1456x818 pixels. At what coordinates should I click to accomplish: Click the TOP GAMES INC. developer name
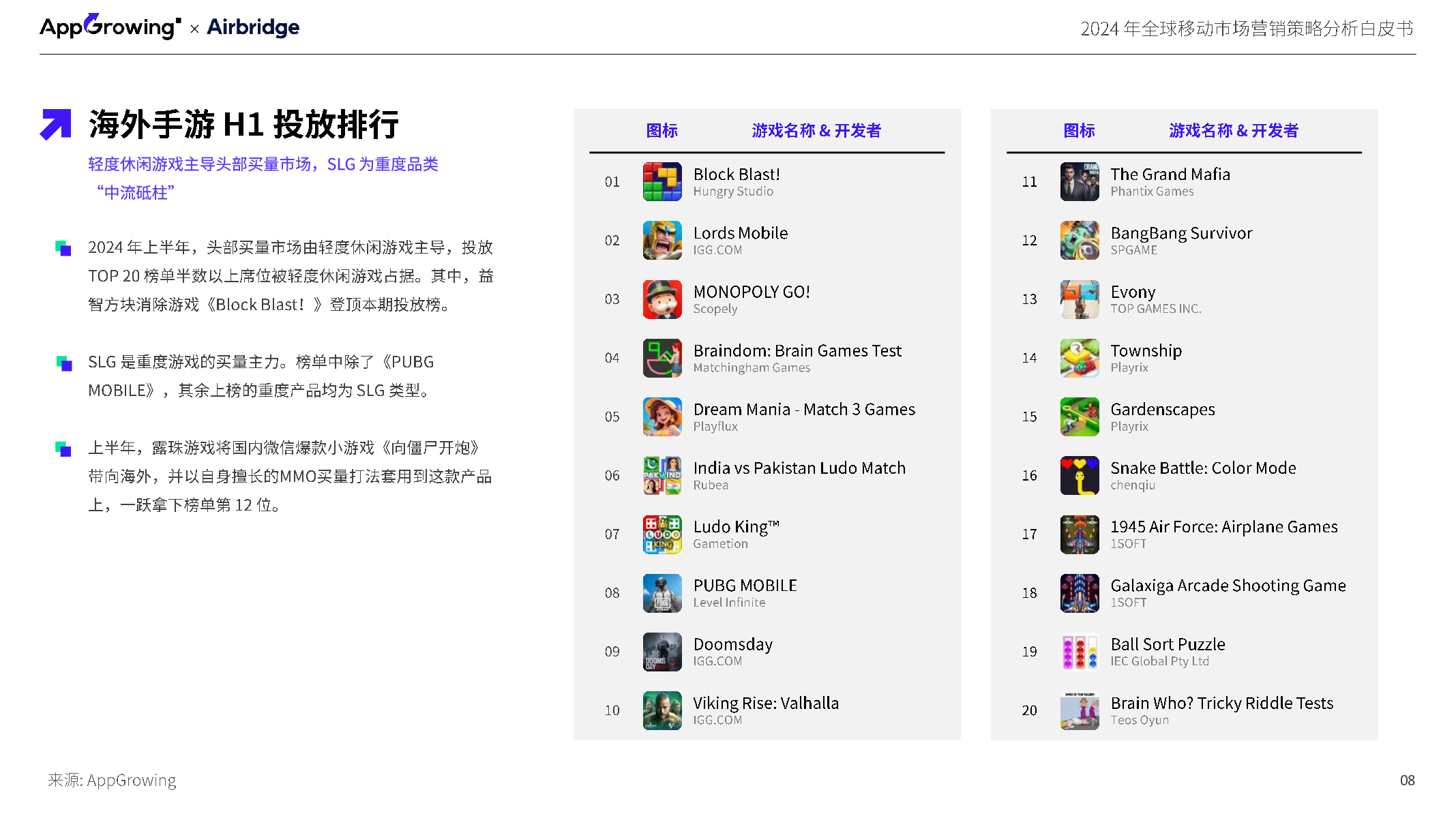click(x=1155, y=309)
